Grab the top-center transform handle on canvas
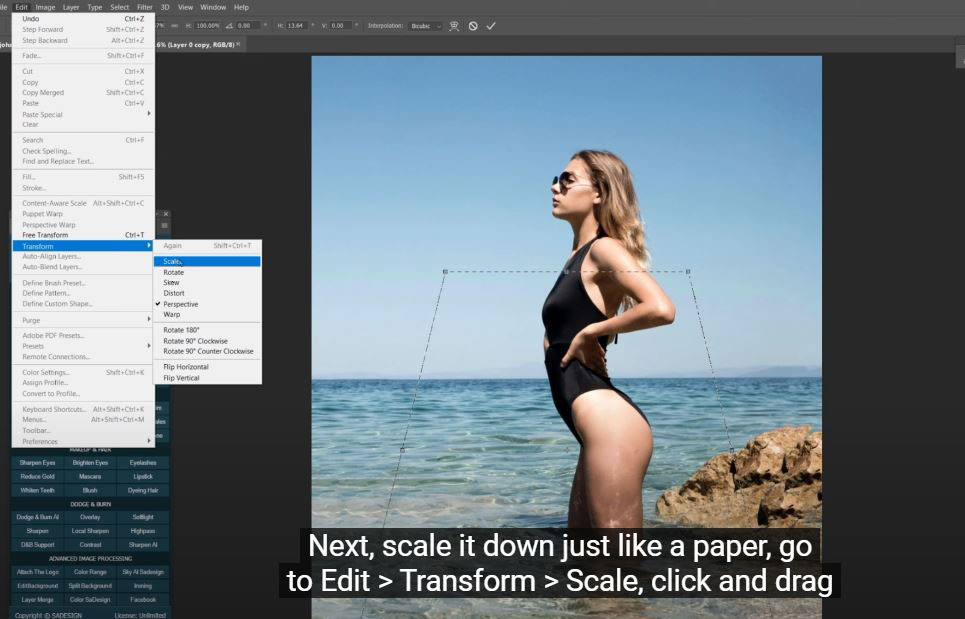Image resolution: width=965 pixels, height=619 pixels. [567, 271]
